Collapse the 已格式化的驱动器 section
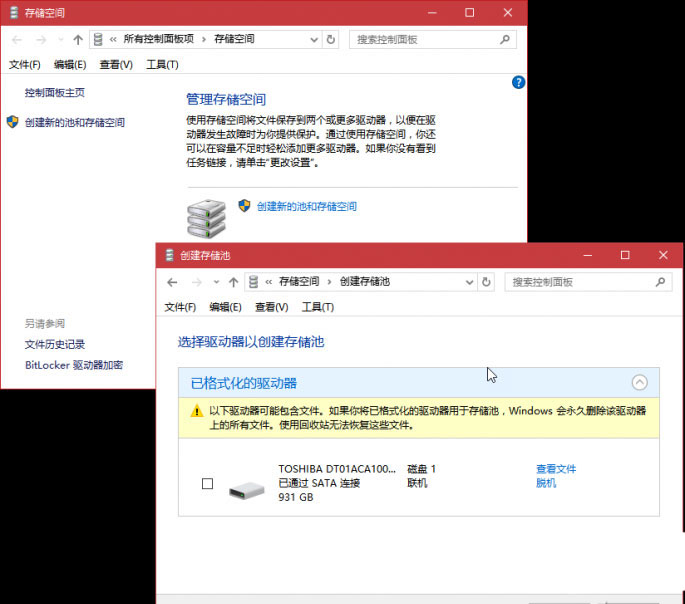This screenshot has width=685, height=604. [x=639, y=382]
